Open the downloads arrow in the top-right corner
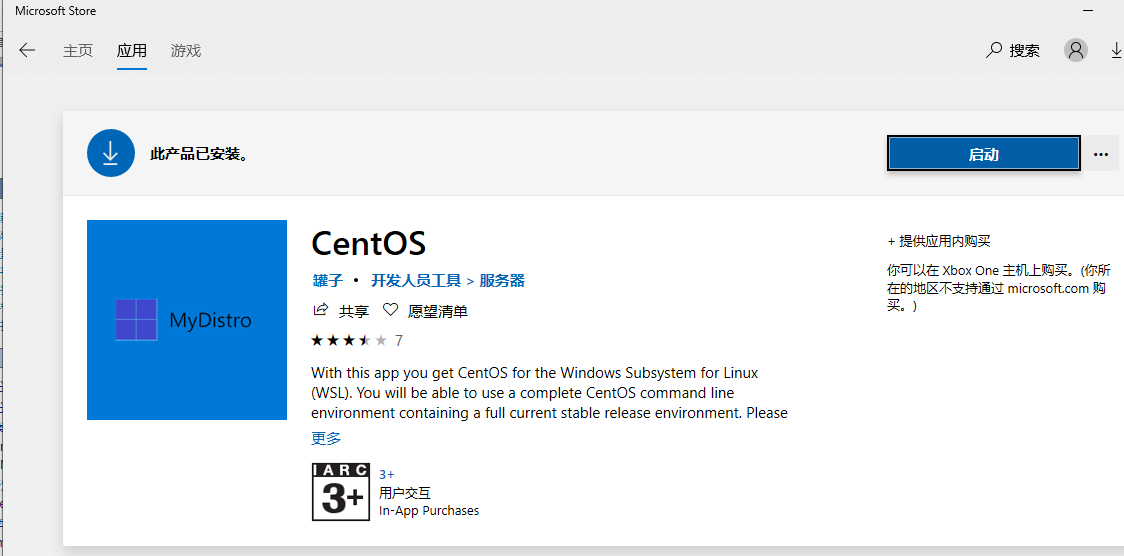This screenshot has height=556, width=1124. click(1117, 50)
